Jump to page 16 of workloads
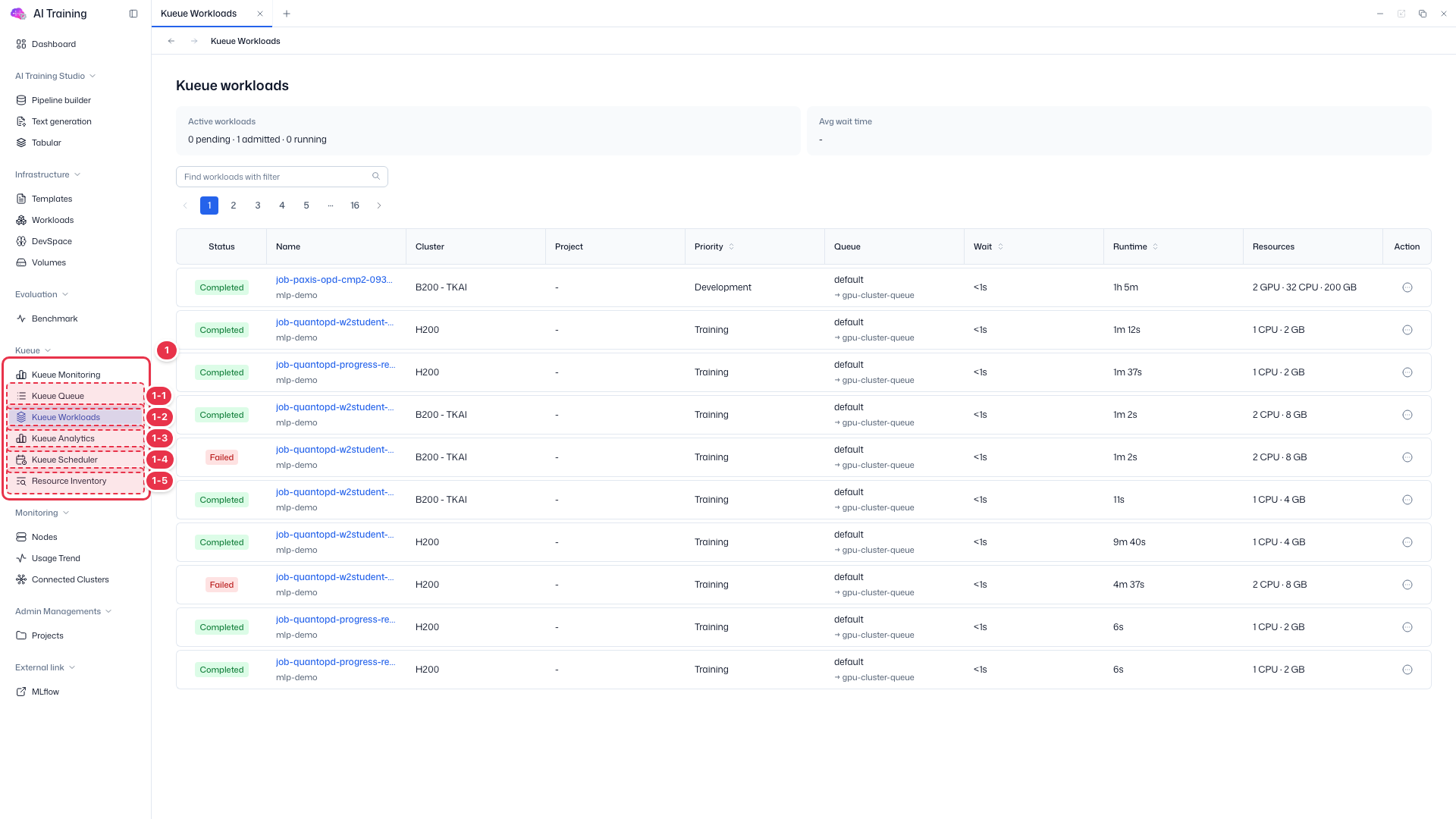 coord(355,206)
